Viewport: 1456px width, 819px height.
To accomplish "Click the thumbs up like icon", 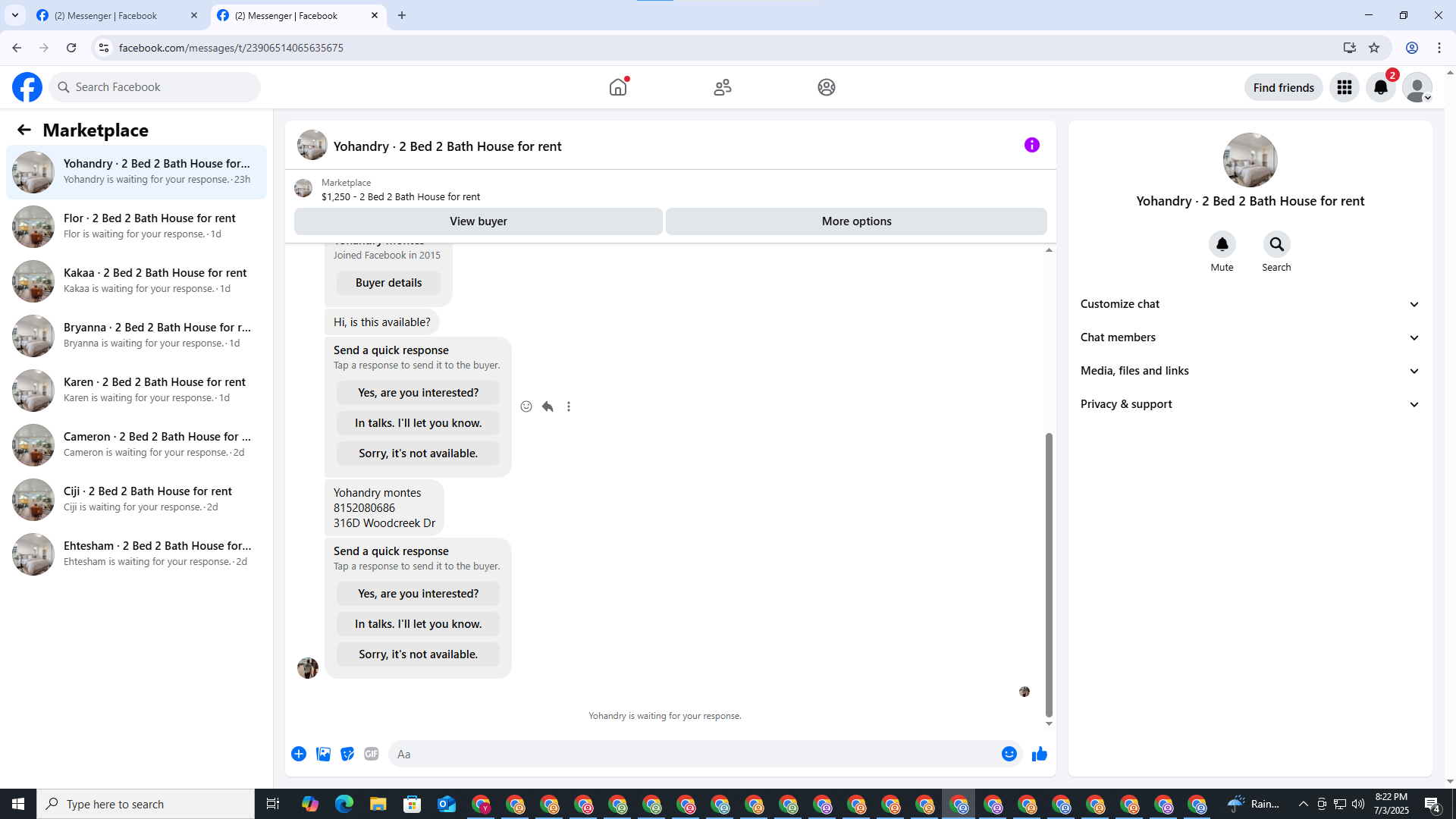I will 1039,754.
